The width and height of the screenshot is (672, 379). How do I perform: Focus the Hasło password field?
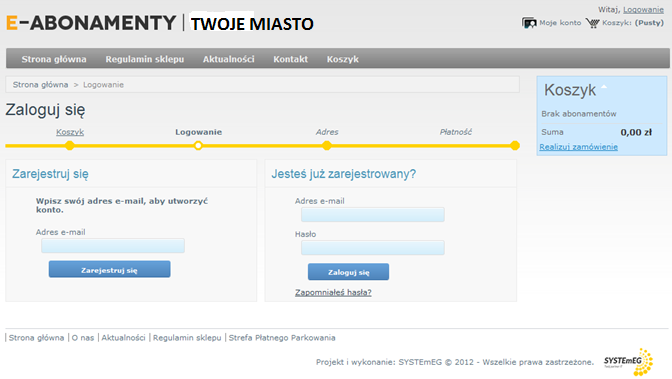click(x=372, y=247)
